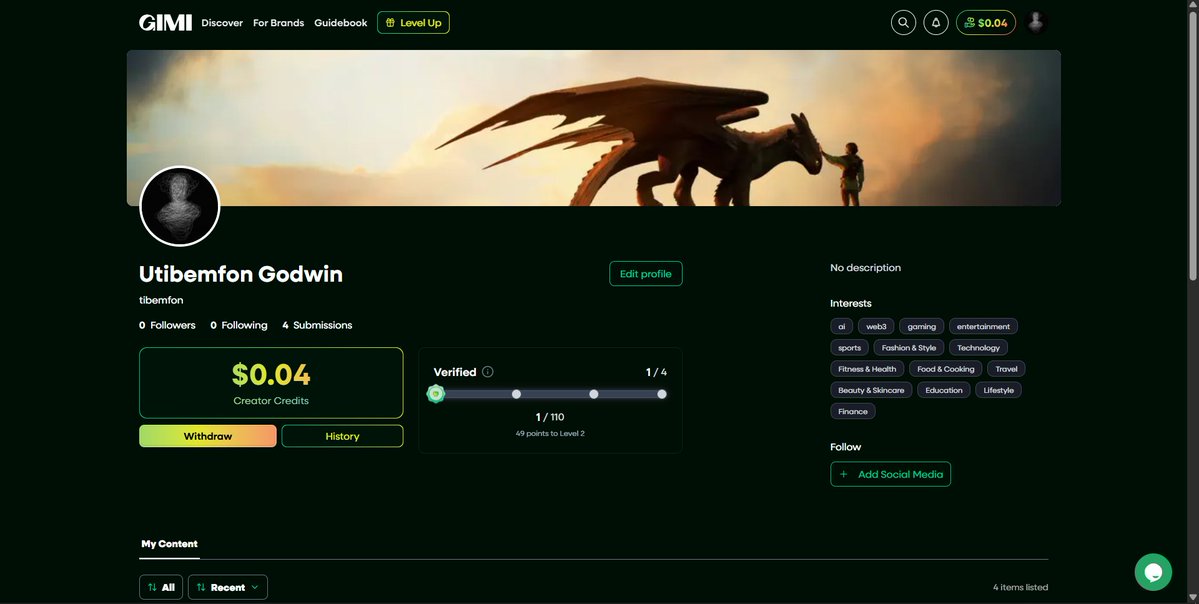Click the Beauty & Skincare tag
The height and width of the screenshot is (604, 1199).
[871, 390]
